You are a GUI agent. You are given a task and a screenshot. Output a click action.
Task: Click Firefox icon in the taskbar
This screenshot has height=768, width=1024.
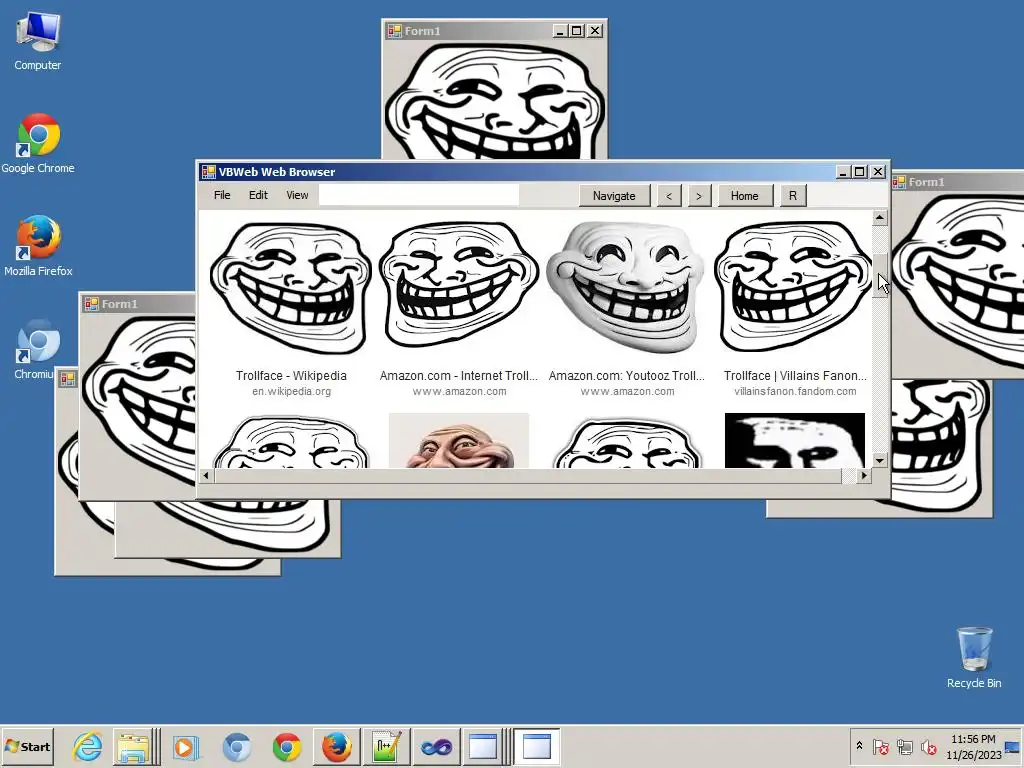336,746
